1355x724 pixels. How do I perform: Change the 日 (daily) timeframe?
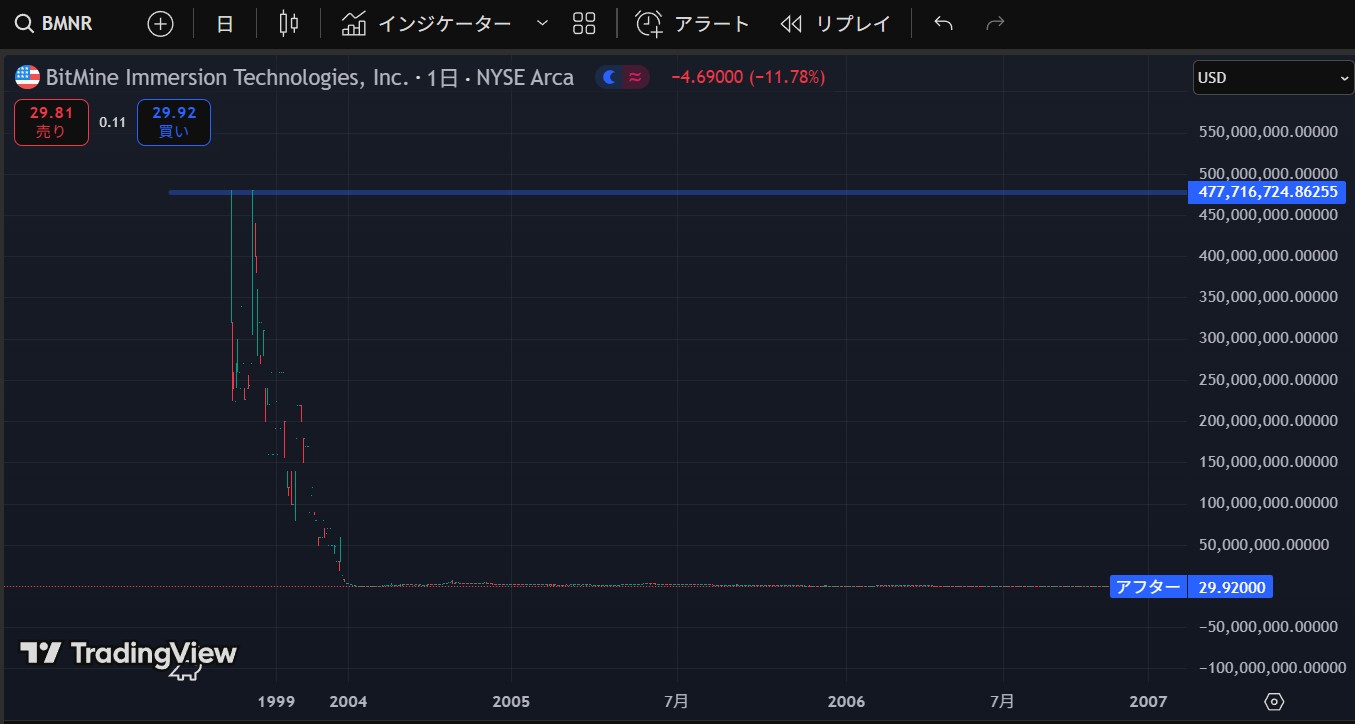pos(225,24)
